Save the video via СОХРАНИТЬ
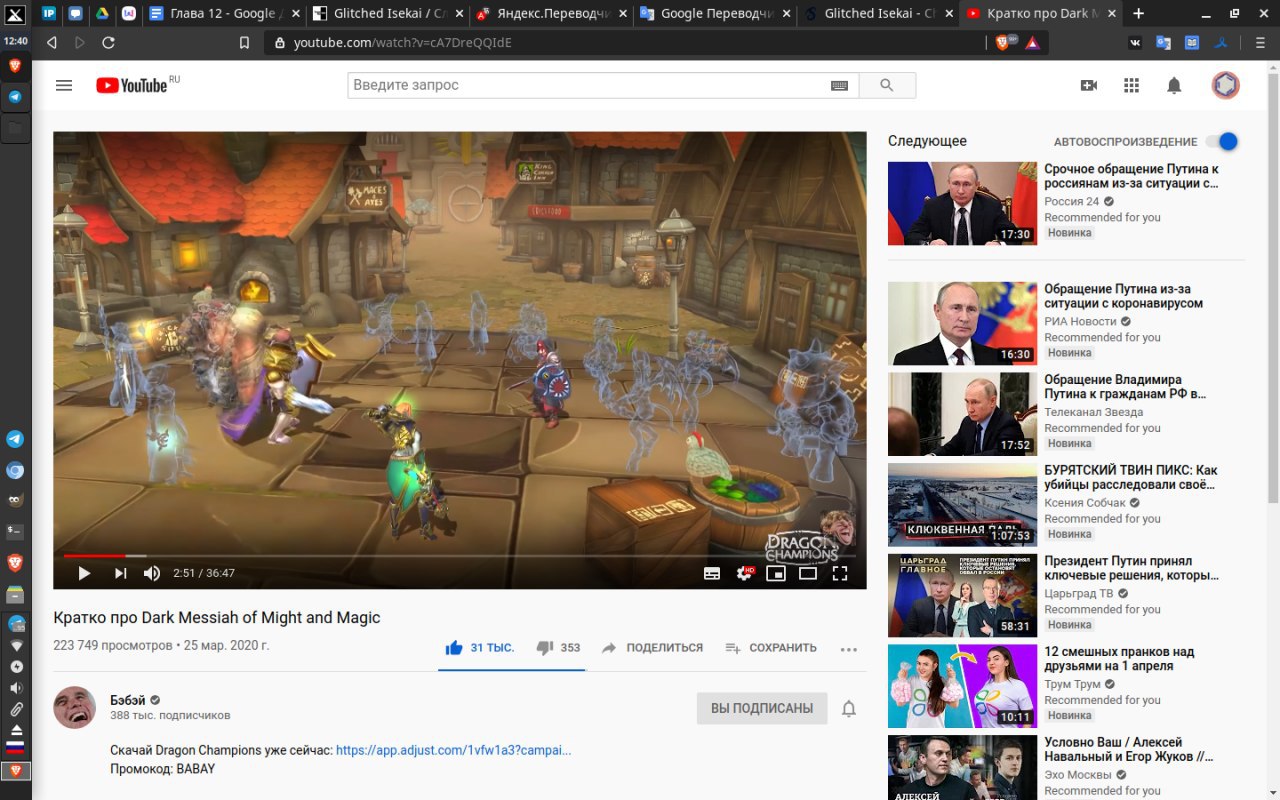This screenshot has width=1280, height=800. pos(771,648)
